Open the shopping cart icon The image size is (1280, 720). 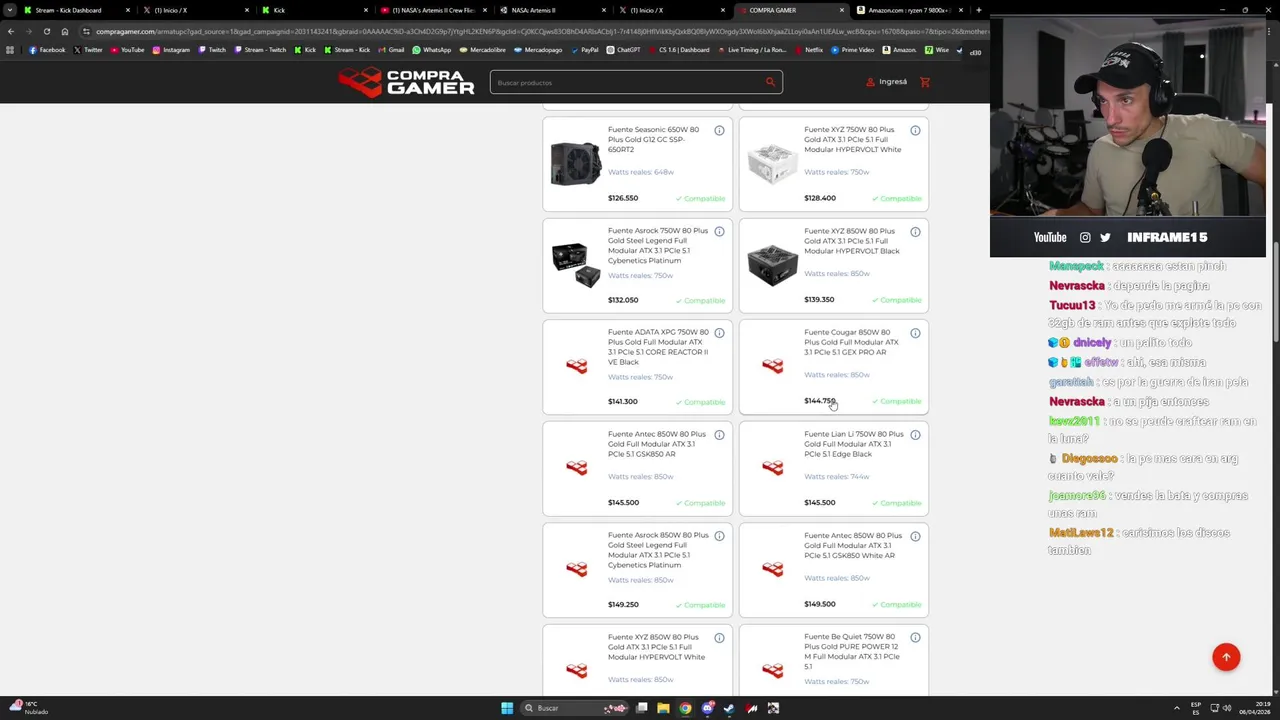(925, 82)
